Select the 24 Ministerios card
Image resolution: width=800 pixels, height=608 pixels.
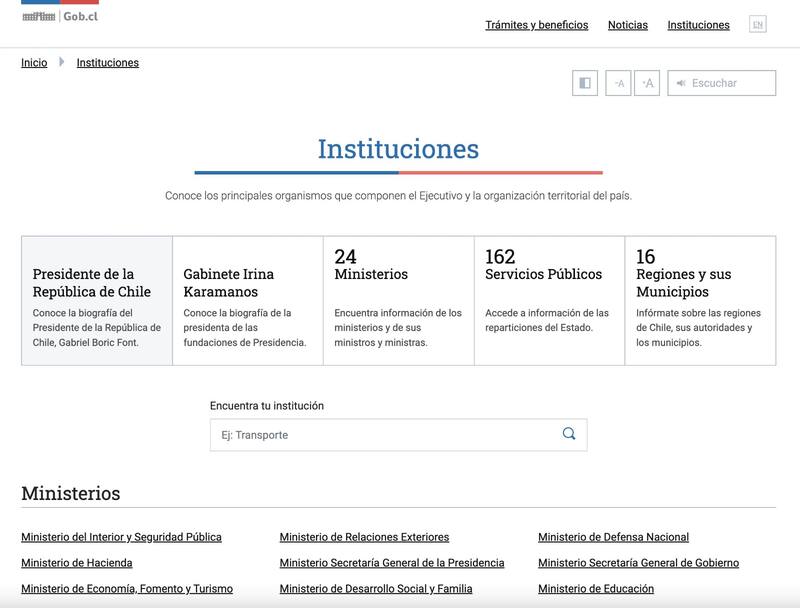click(x=398, y=300)
